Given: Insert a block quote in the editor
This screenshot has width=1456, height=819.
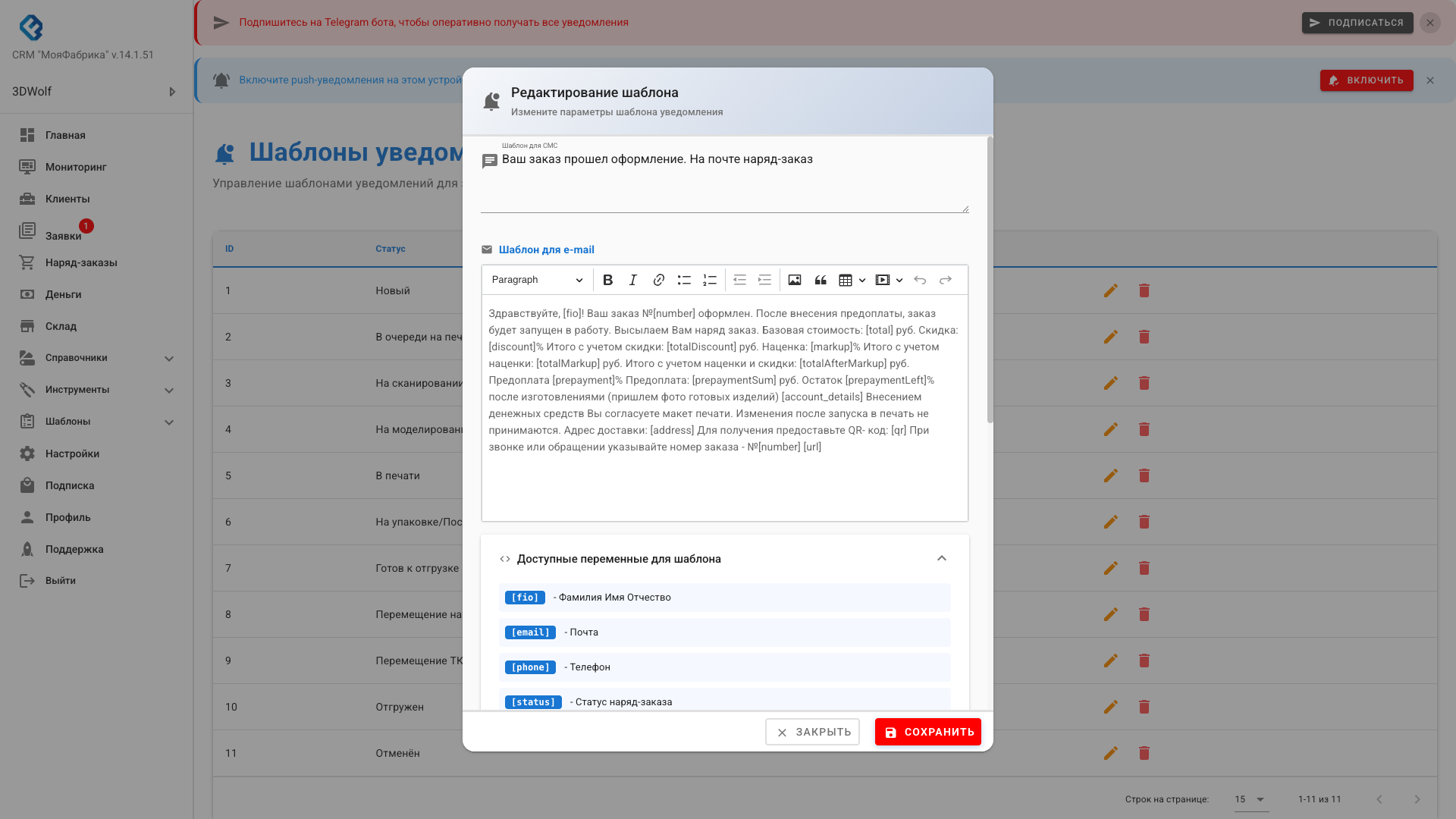Looking at the screenshot, I should point(821,280).
